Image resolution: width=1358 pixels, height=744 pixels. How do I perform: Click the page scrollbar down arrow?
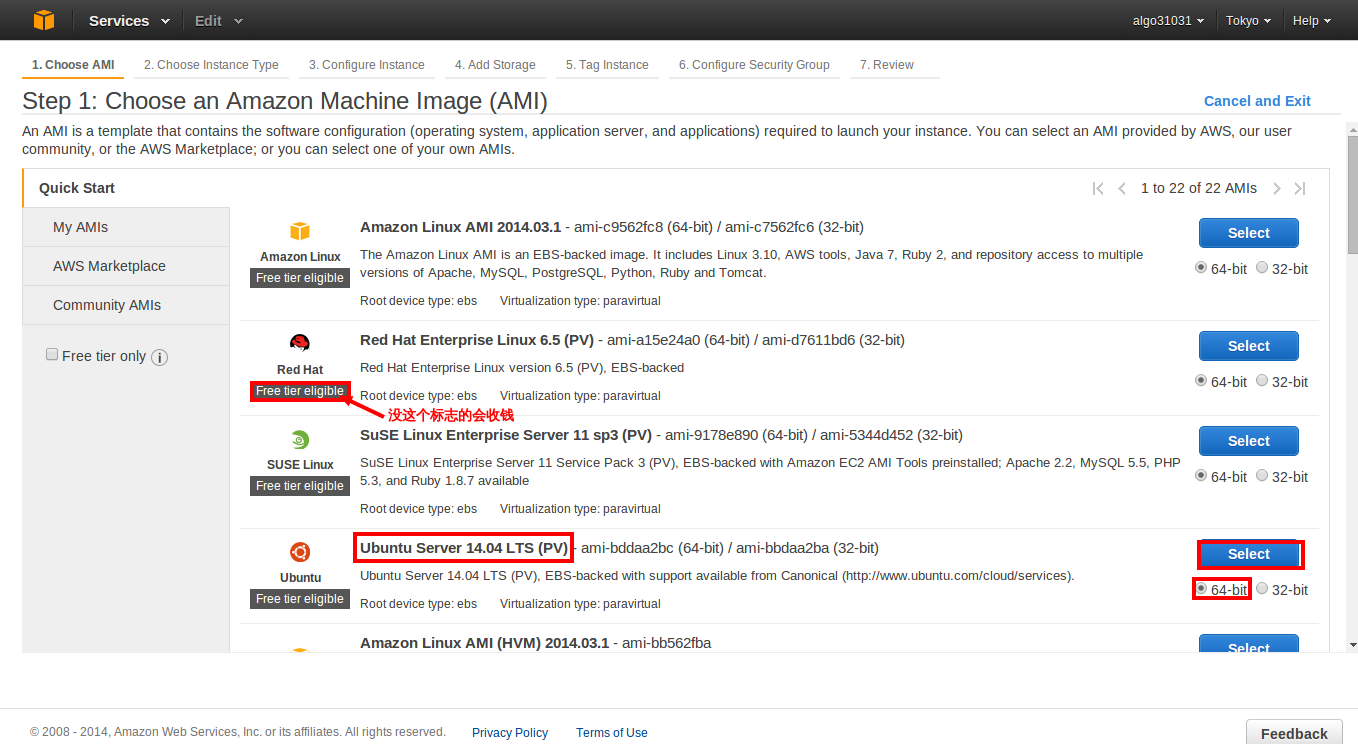pos(1352,645)
